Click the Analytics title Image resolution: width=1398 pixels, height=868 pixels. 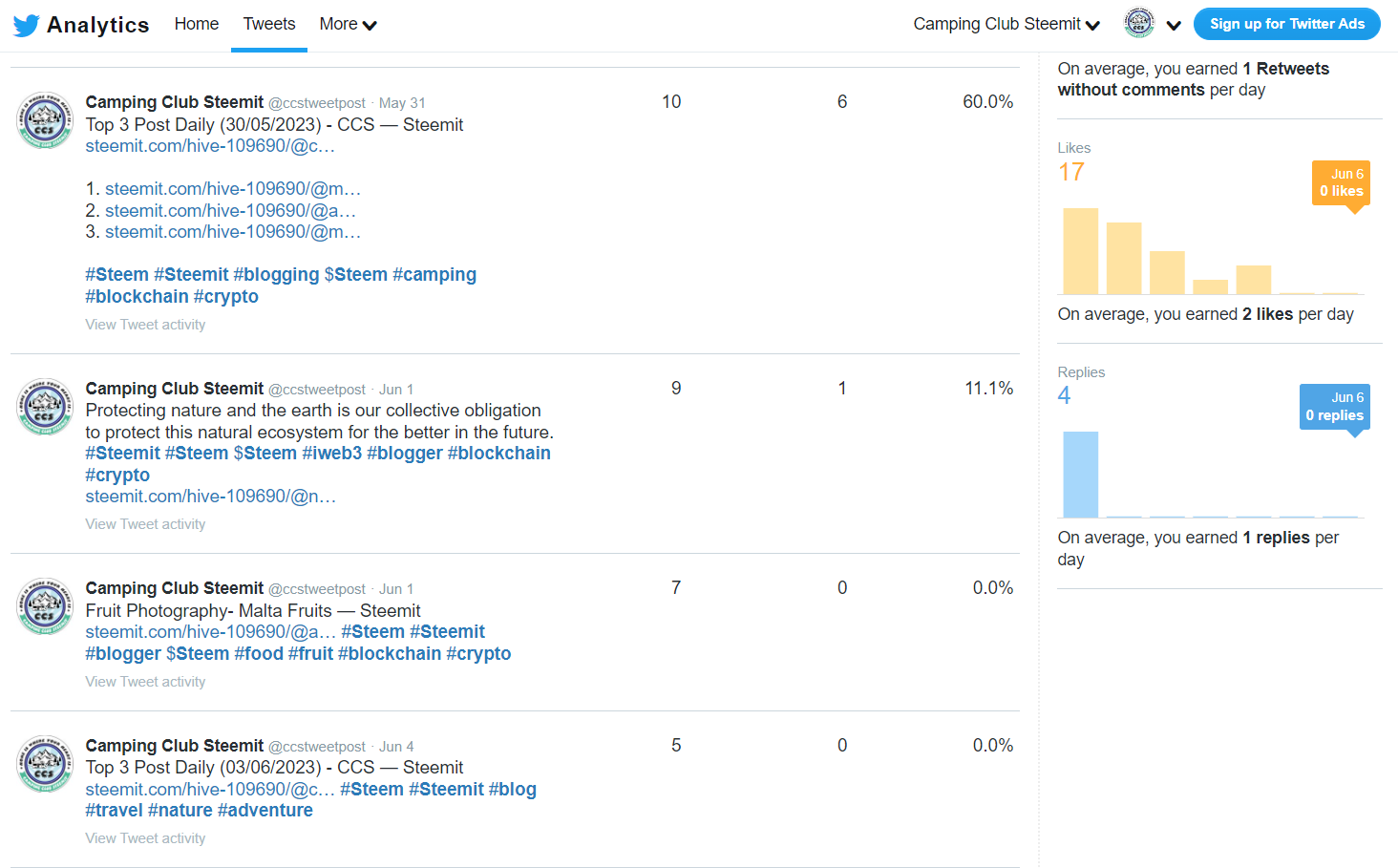[98, 25]
